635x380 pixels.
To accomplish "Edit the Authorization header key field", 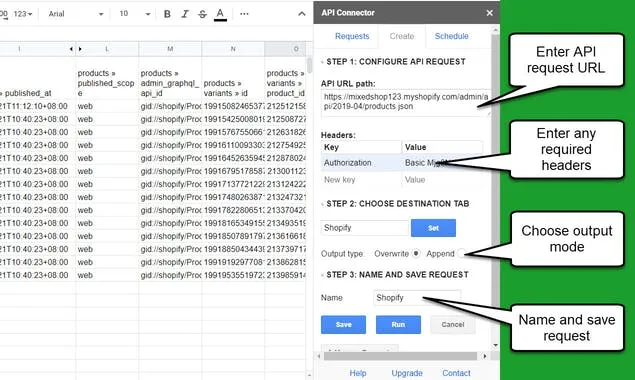I will (x=362, y=163).
